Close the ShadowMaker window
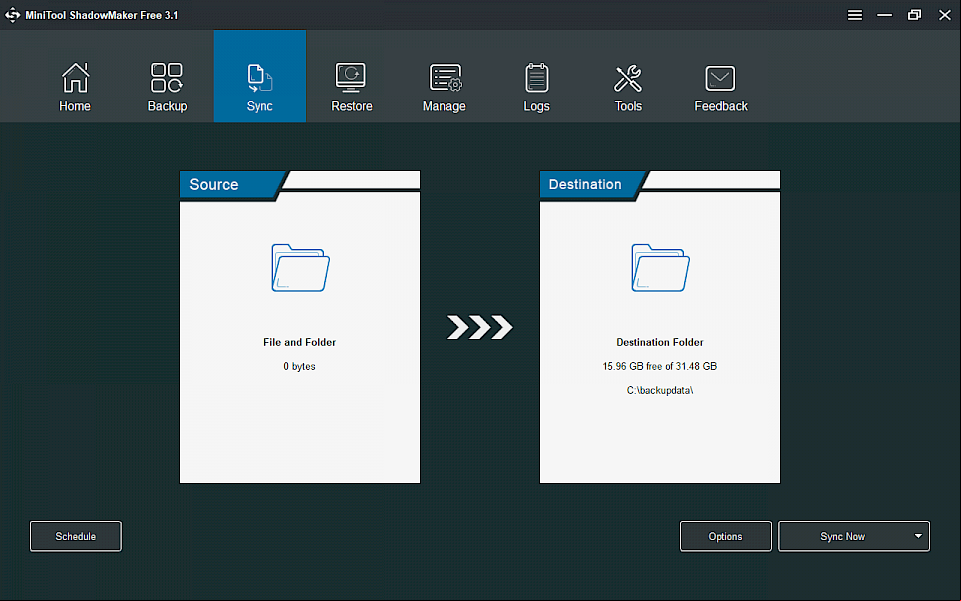The width and height of the screenshot is (961, 601). pyautogui.click(x=944, y=15)
